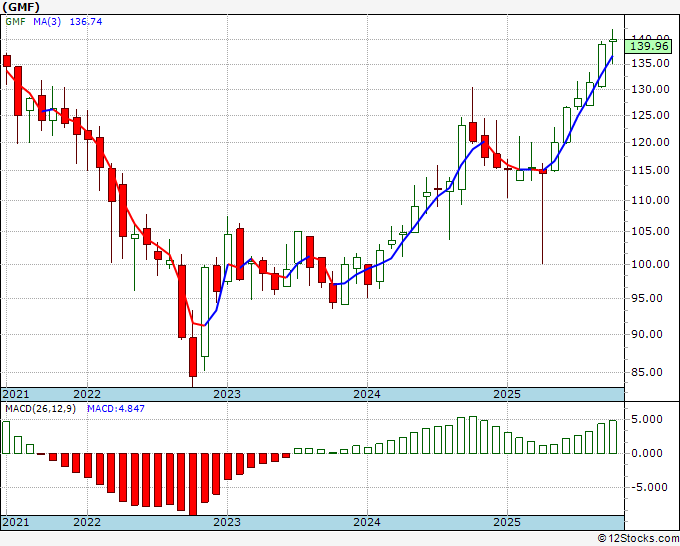Click the (GMF) chart title
Screen dimensions: 680x546
(21, 7)
